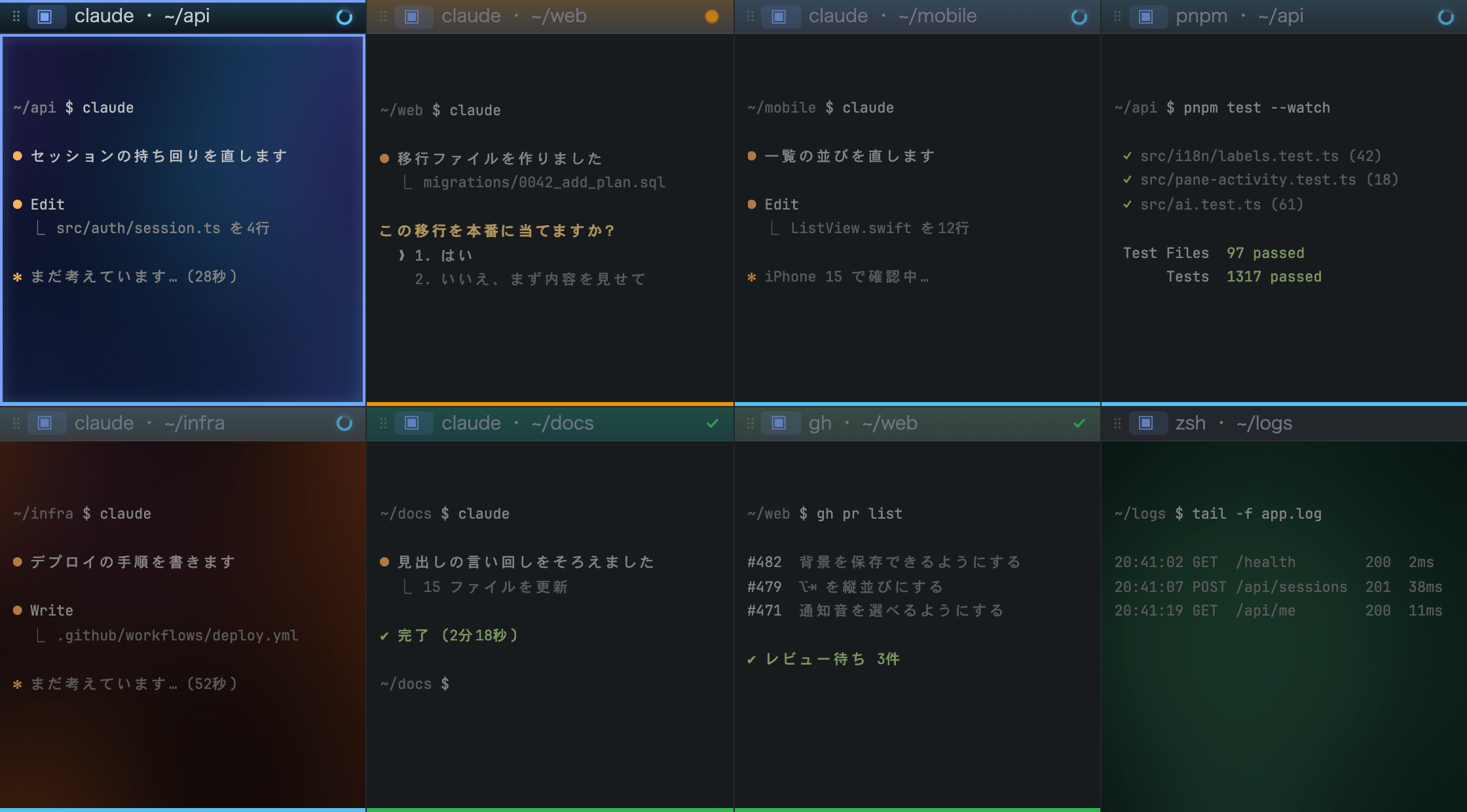
Task: Select the claude ~/api pane title
Action: 142,16
